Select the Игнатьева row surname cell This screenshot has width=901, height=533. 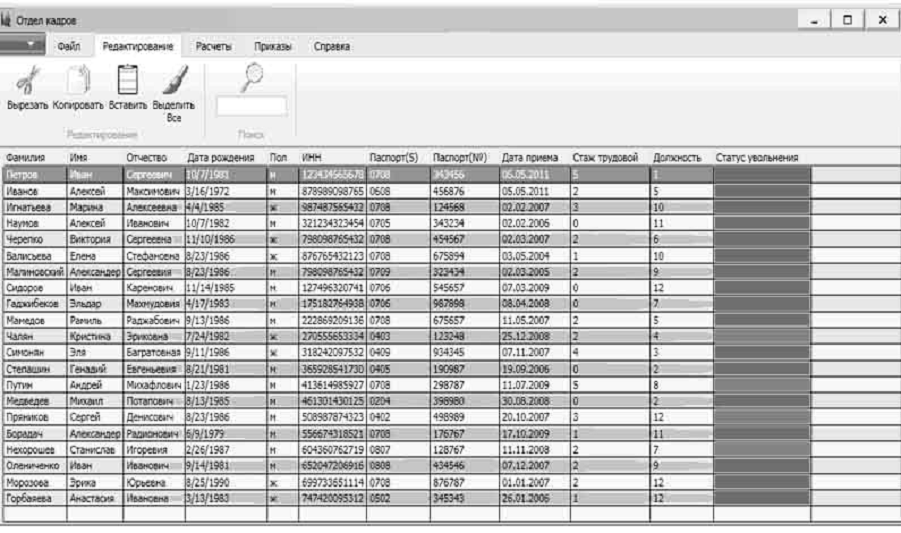click(34, 207)
